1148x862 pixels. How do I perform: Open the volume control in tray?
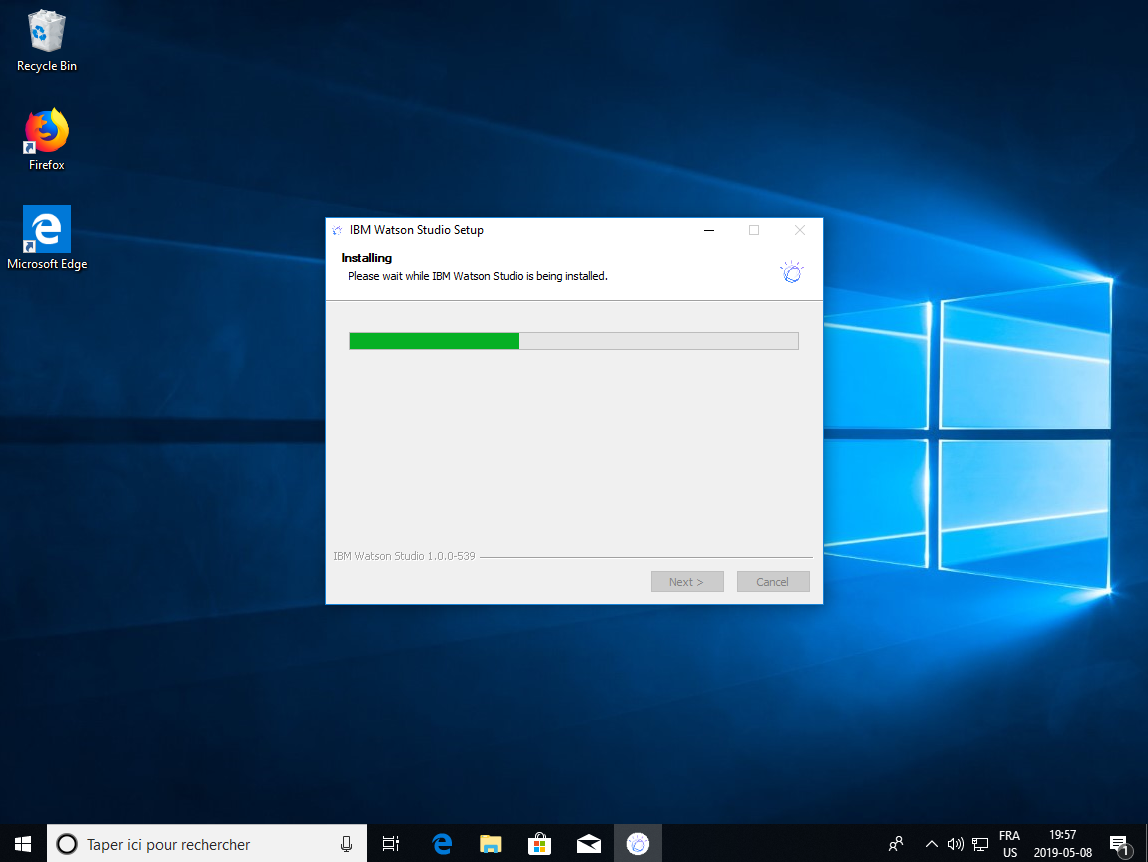(x=955, y=844)
